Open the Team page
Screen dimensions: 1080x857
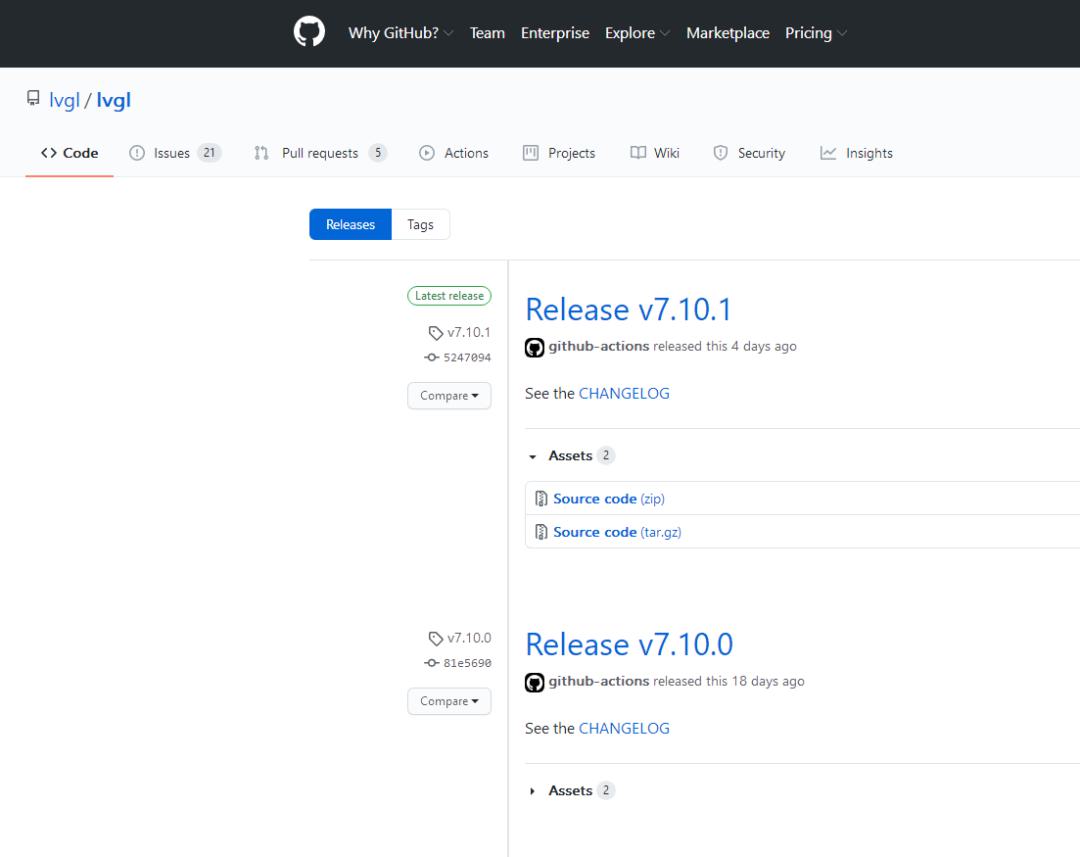pos(487,33)
